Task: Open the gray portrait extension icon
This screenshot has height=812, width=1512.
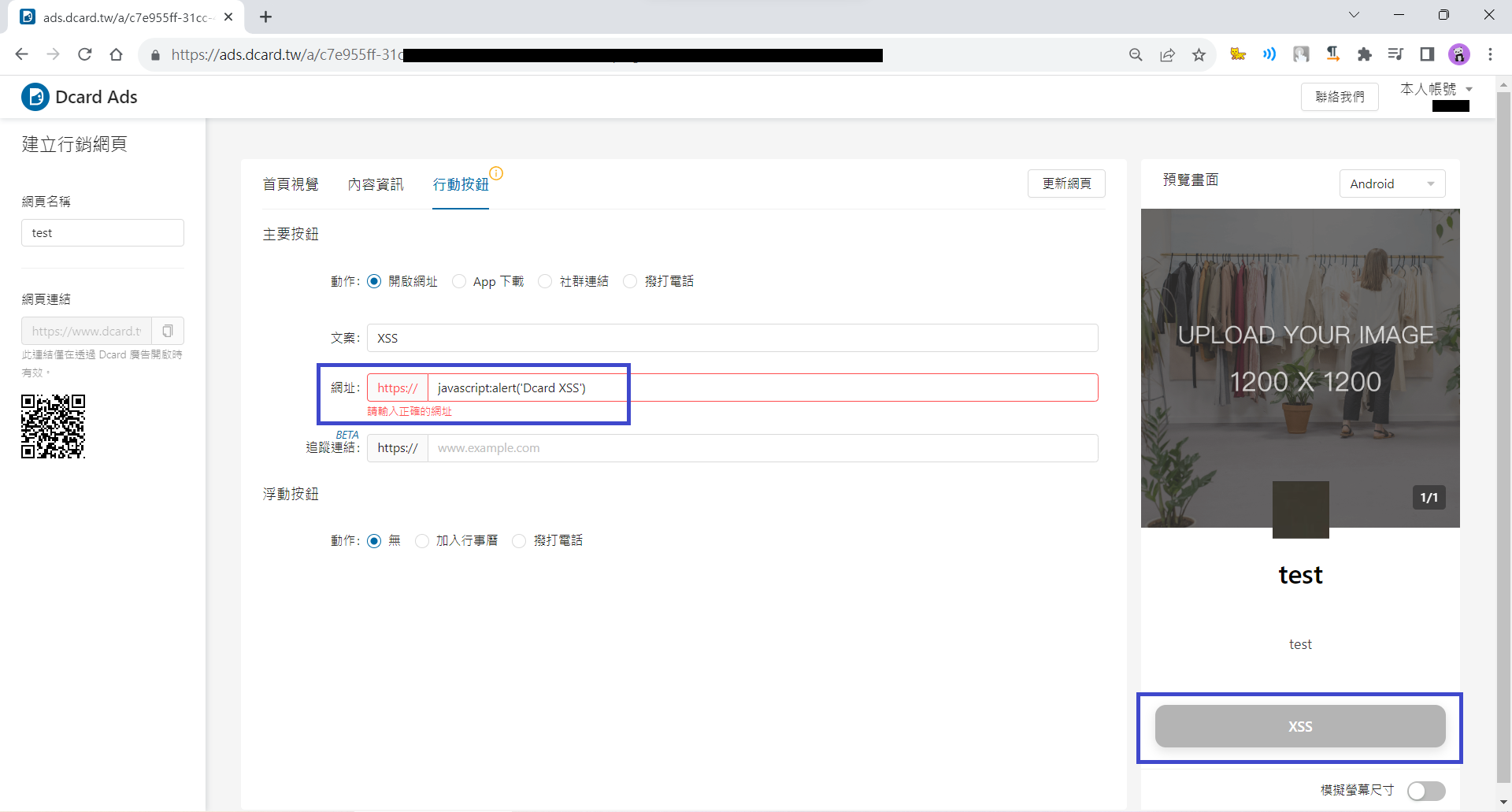Action: (1301, 54)
